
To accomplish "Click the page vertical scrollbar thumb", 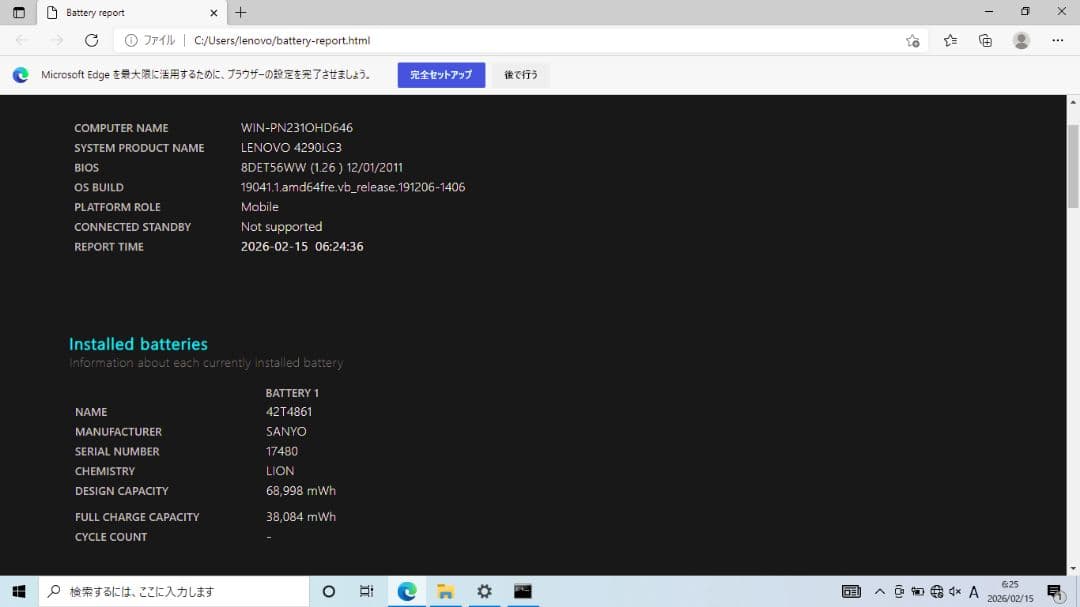I will pyautogui.click(x=1073, y=166).
